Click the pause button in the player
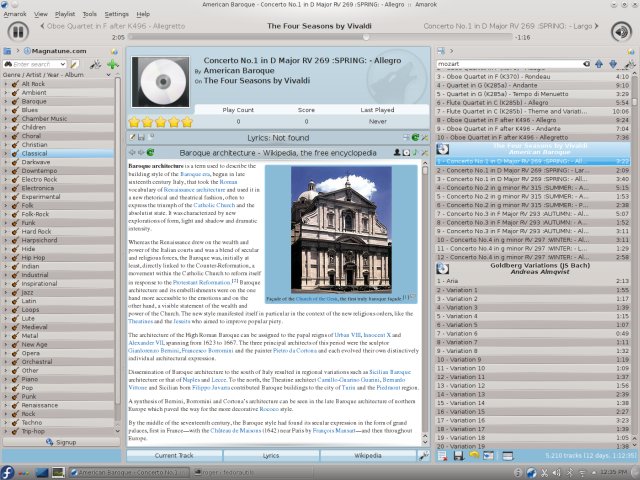Screen dimensions: 640x480 click(x=17, y=31)
